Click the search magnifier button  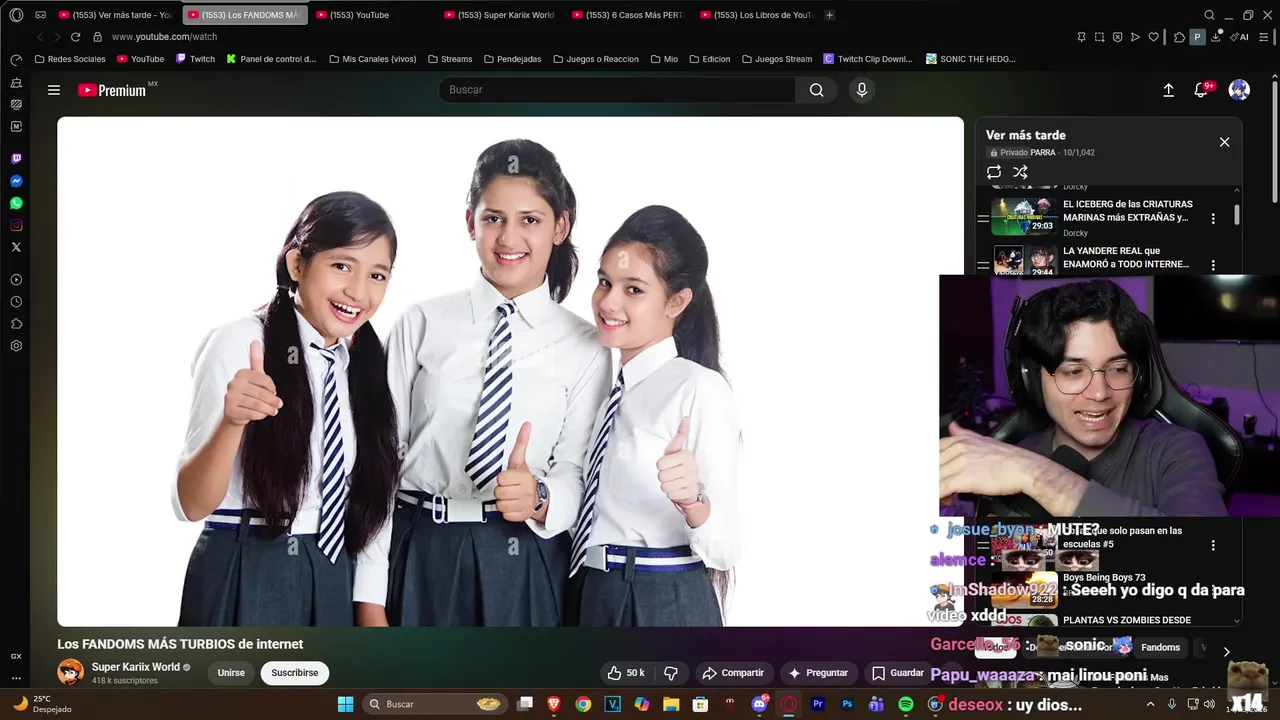[817, 90]
